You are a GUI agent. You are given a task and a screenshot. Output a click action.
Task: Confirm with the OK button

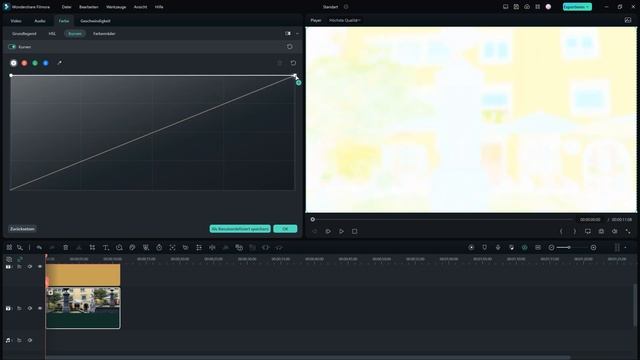(285, 229)
